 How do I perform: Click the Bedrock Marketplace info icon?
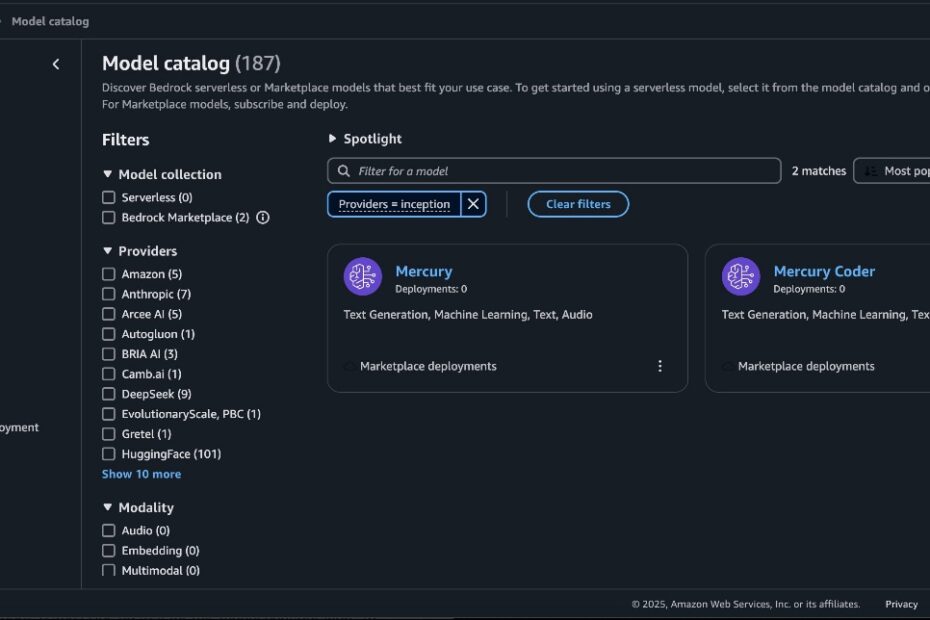point(263,218)
